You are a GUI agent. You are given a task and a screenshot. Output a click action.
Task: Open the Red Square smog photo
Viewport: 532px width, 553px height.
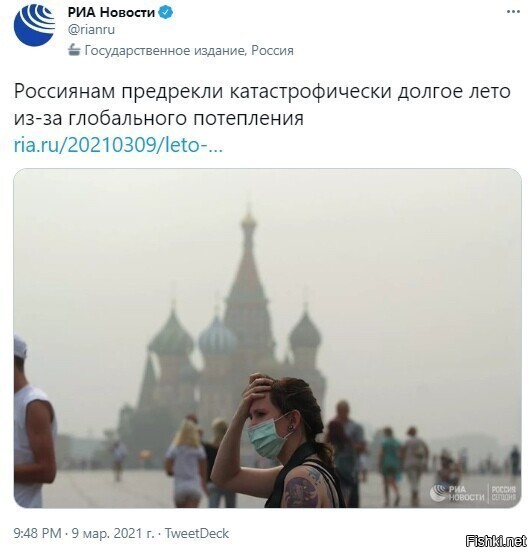pyautogui.click(x=267, y=338)
